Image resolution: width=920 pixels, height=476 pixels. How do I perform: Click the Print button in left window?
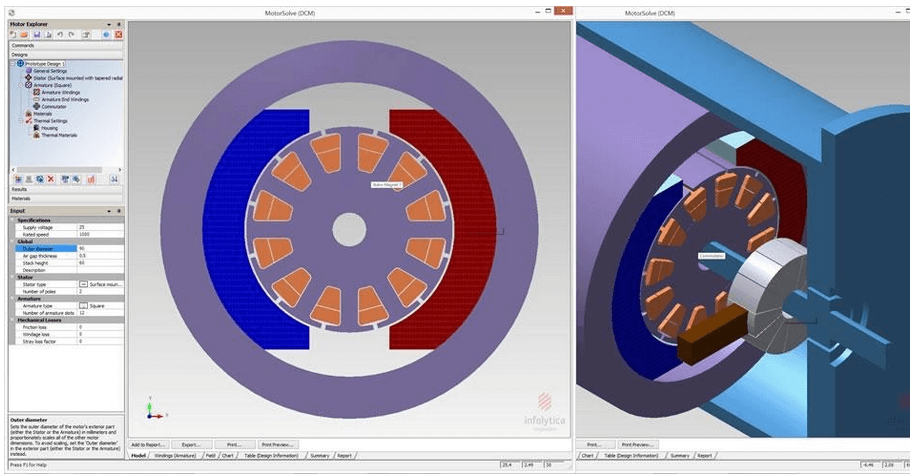(234, 445)
